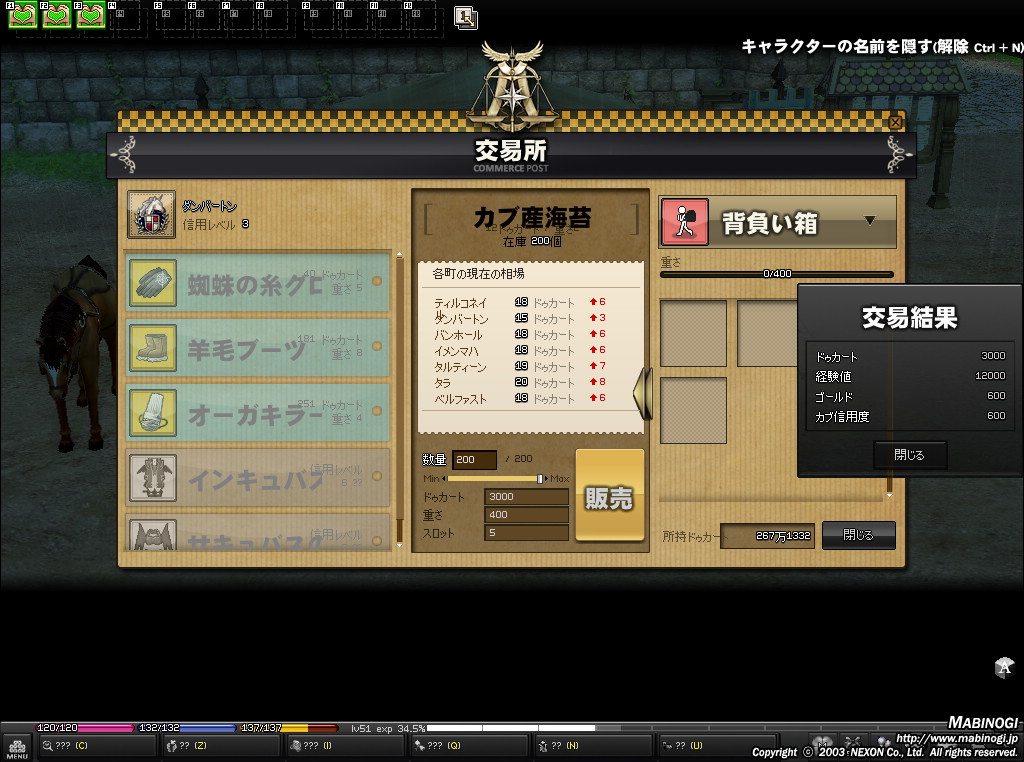The width and height of the screenshot is (1024, 762).
Task: Activate the F2 green heart hotkey skill
Action: click(x=56, y=15)
